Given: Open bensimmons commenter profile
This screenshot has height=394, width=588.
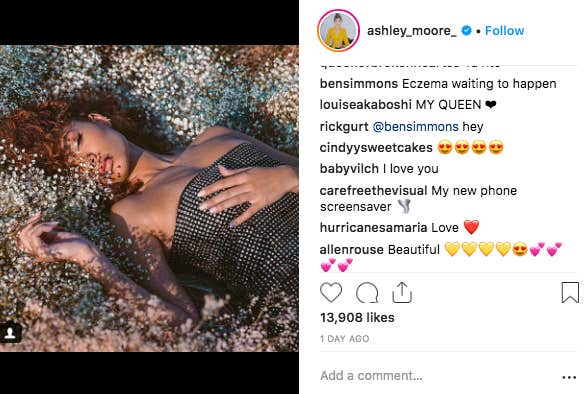Looking at the screenshot, I should [358, 84].
